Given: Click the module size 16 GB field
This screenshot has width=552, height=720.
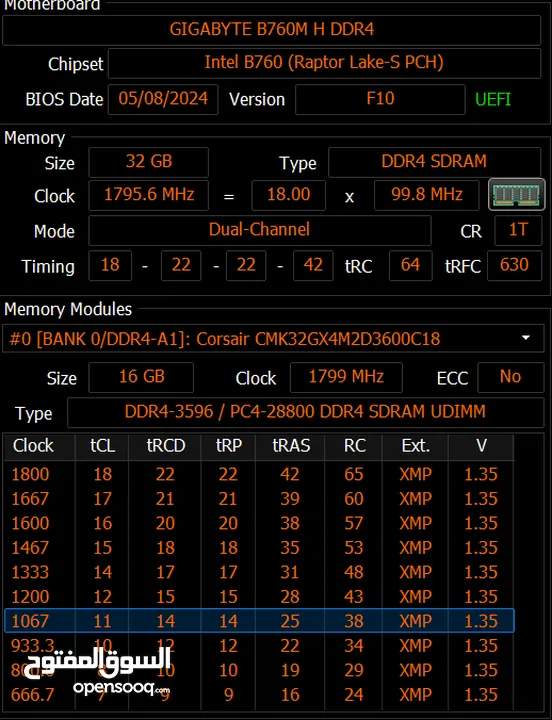Looking at the screenshot, I should click(141, 377).
